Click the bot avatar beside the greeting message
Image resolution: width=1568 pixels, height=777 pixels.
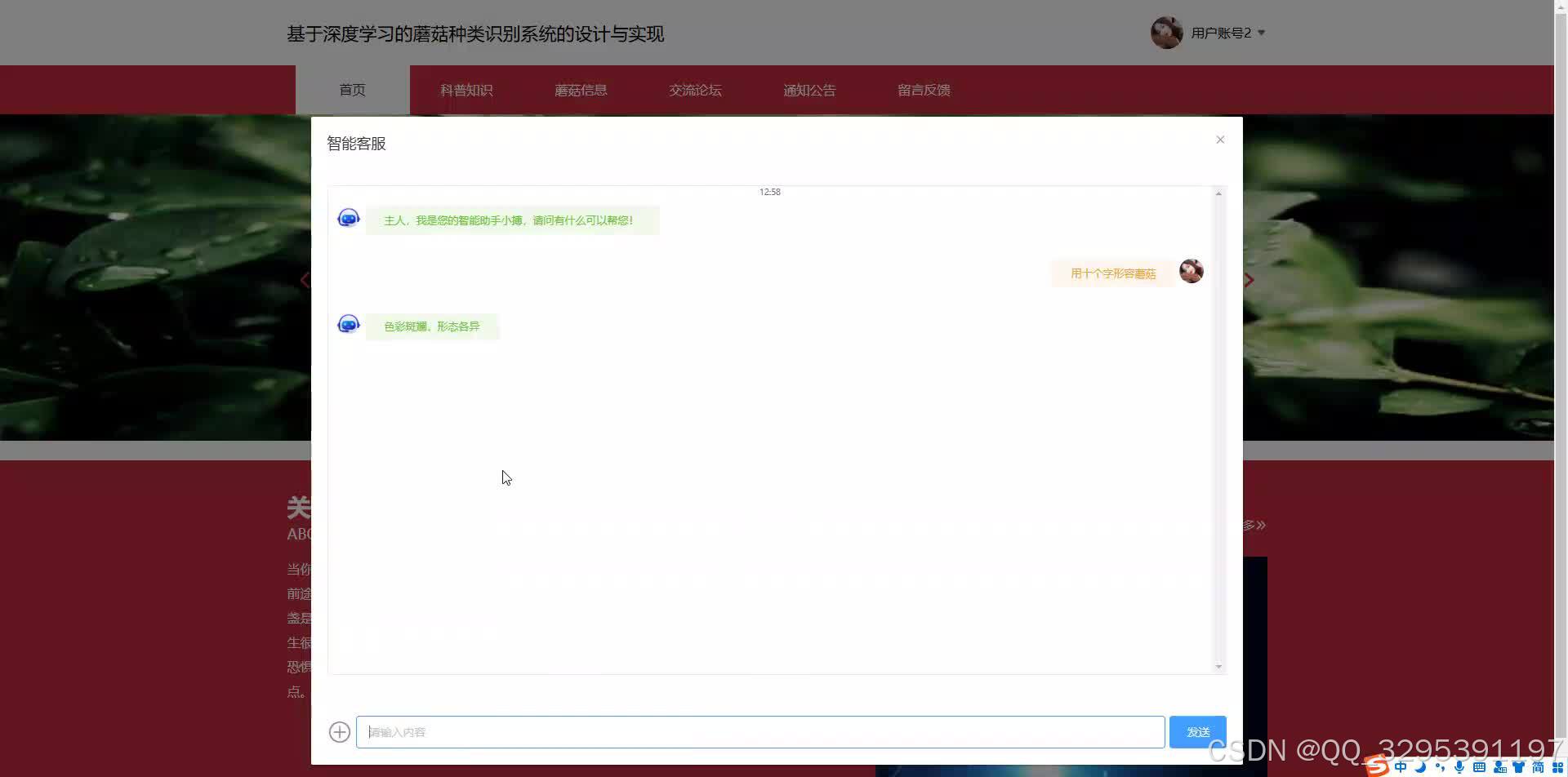349,218
